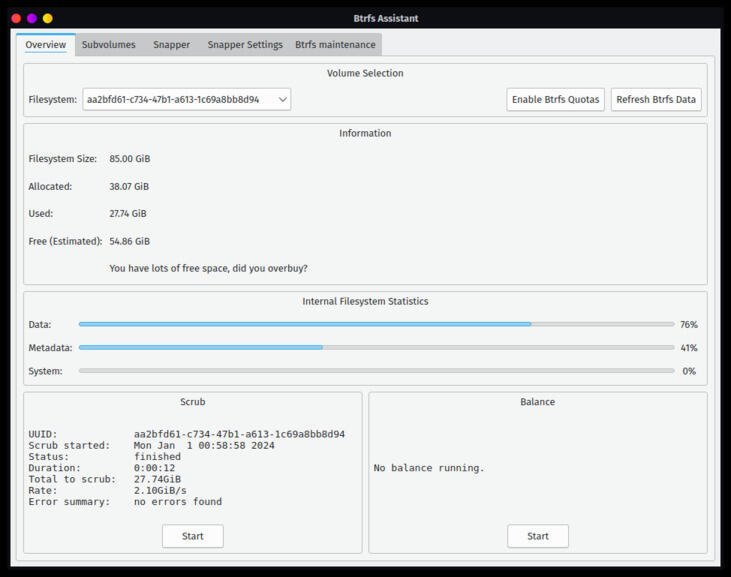Screen dimensions: 731x577
Task: Click the scrub Duration 0:00:12 value
Action: click(x=154, y=467)
